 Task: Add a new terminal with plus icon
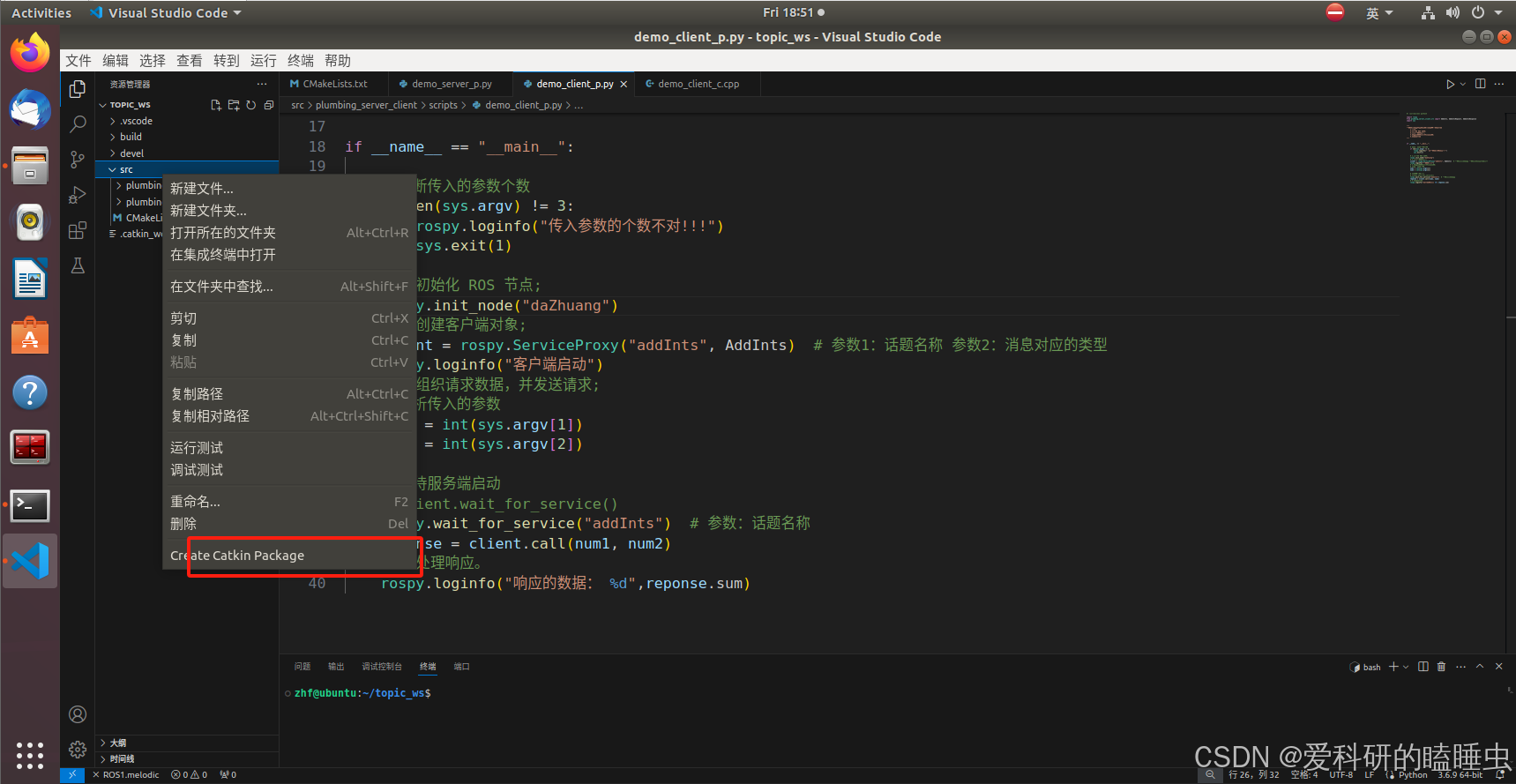tap(1393, 667)
